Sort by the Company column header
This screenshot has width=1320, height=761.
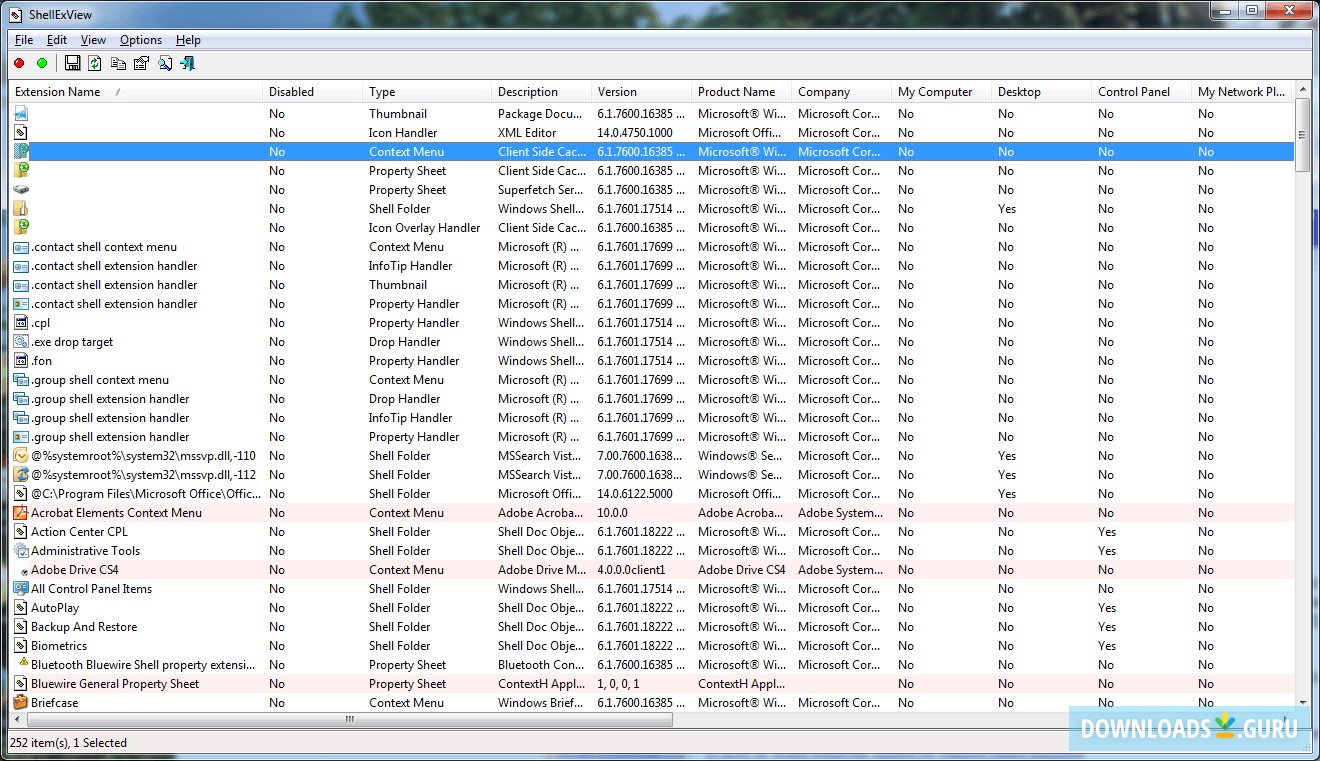click(x=842, y=92)
